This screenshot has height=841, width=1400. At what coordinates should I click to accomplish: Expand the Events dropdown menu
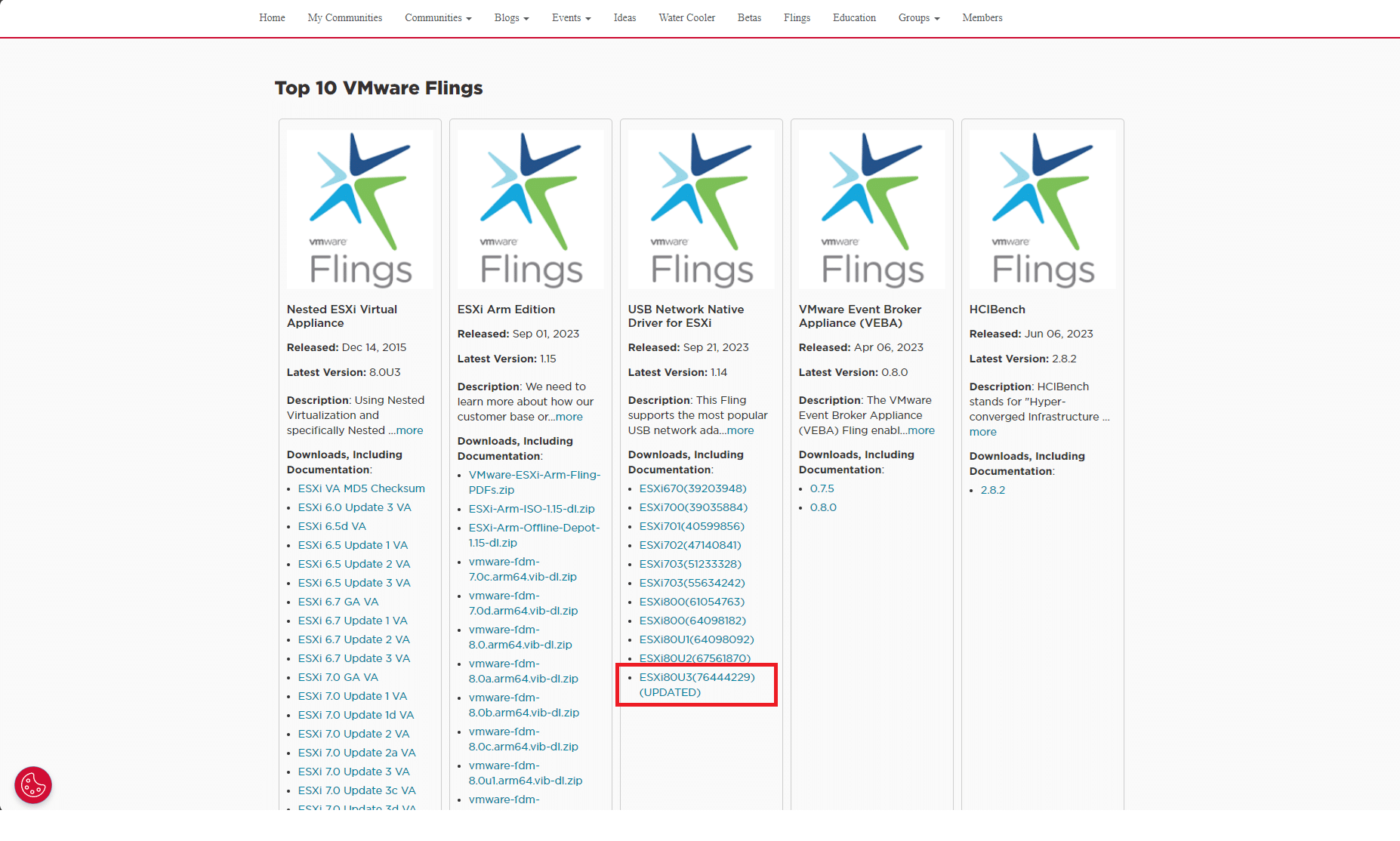(571, 17)
